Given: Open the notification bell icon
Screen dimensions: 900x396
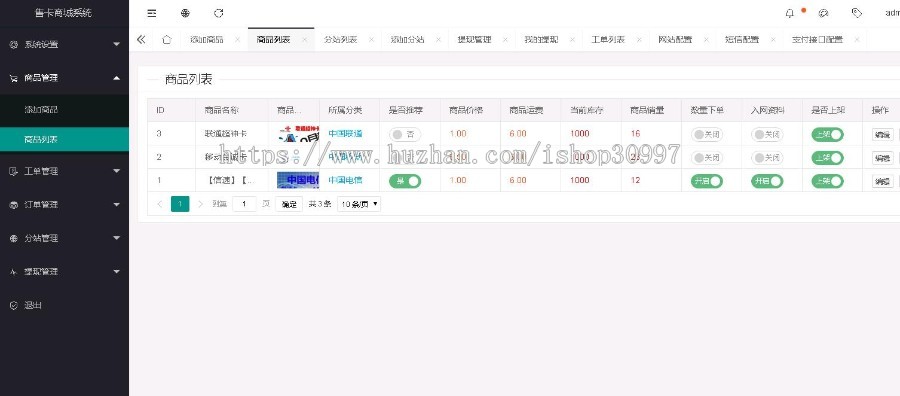Looking at the screenshot, I should click(x=790, y=13).
